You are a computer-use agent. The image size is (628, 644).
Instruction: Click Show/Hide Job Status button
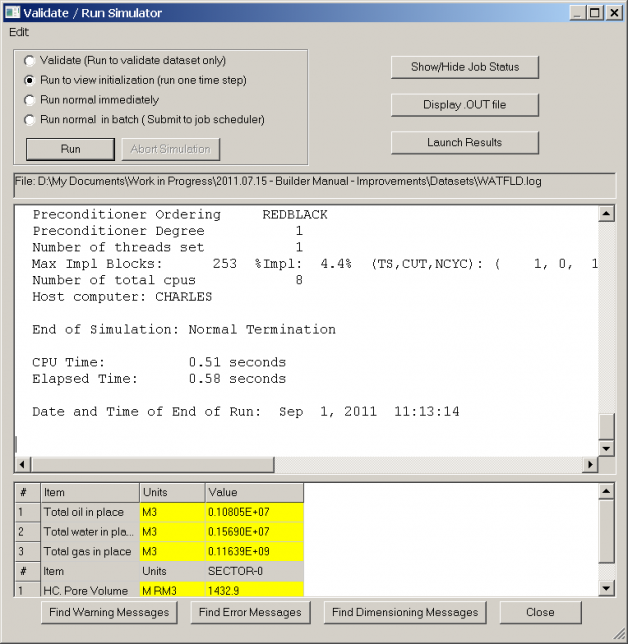click(x=464, y=67)
